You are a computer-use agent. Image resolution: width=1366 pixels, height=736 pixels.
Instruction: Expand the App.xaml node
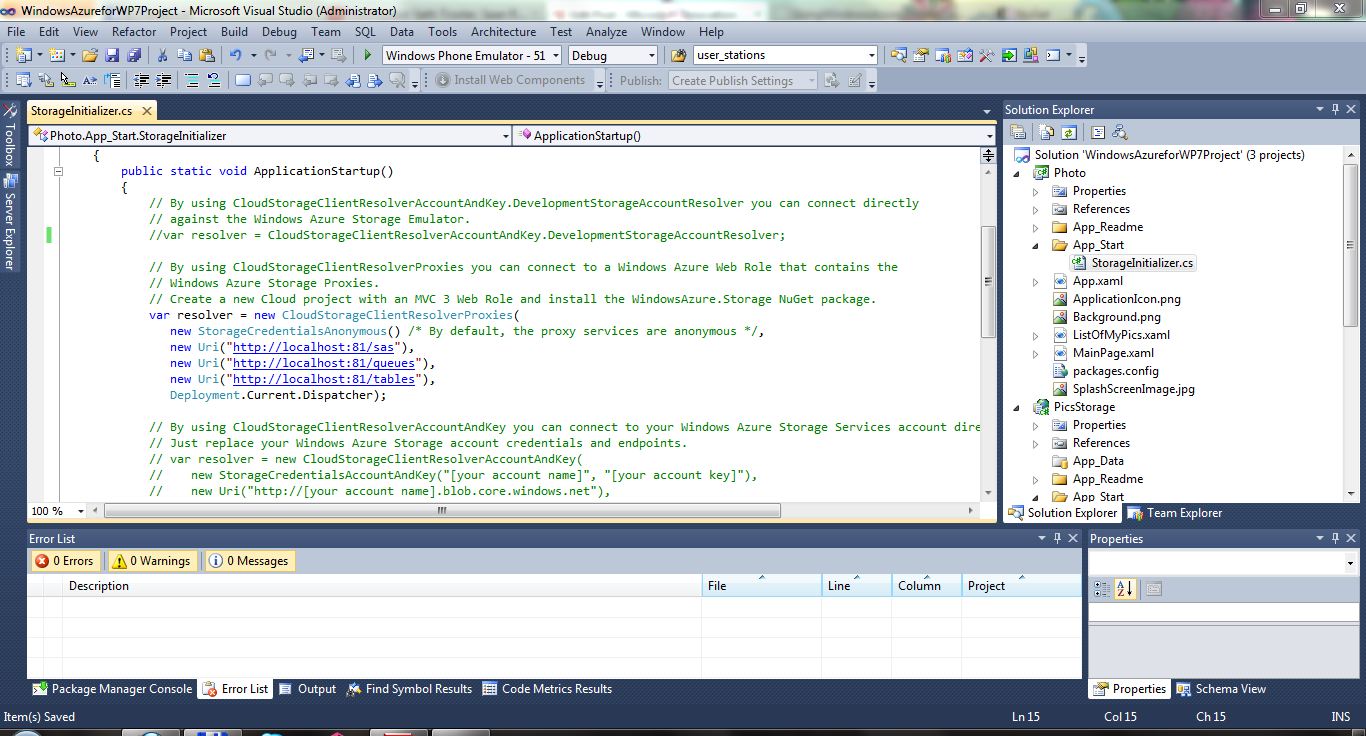tap(1036, 281)
